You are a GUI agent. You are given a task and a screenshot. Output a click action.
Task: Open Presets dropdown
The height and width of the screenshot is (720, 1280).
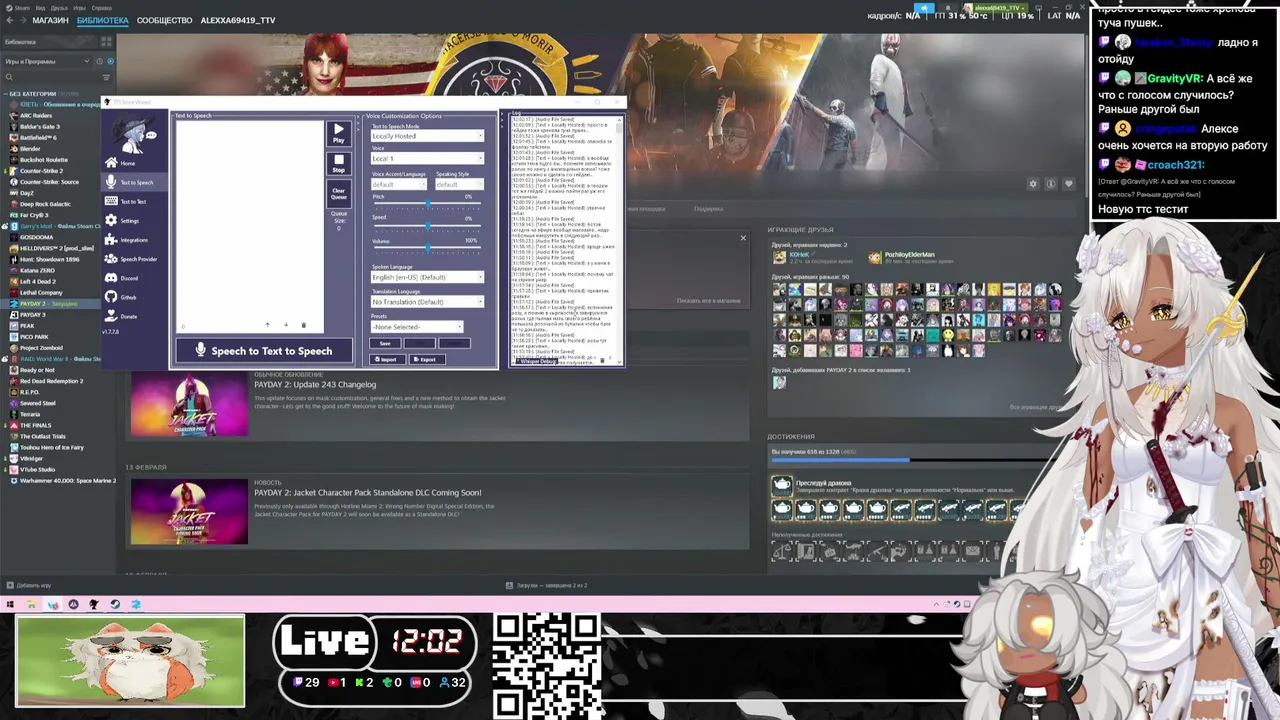coord(417,327)
